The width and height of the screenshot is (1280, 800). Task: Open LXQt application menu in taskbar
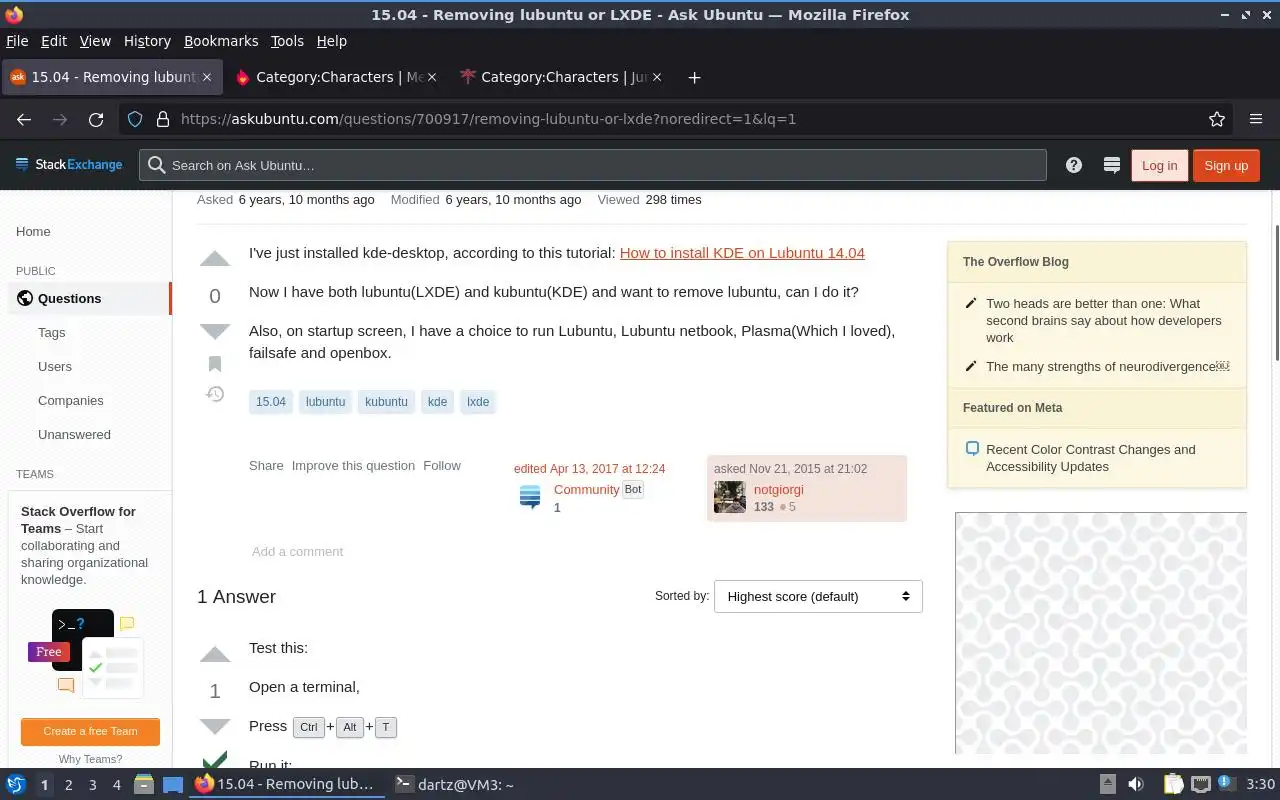pyautogui.click(x=15, y=785)
